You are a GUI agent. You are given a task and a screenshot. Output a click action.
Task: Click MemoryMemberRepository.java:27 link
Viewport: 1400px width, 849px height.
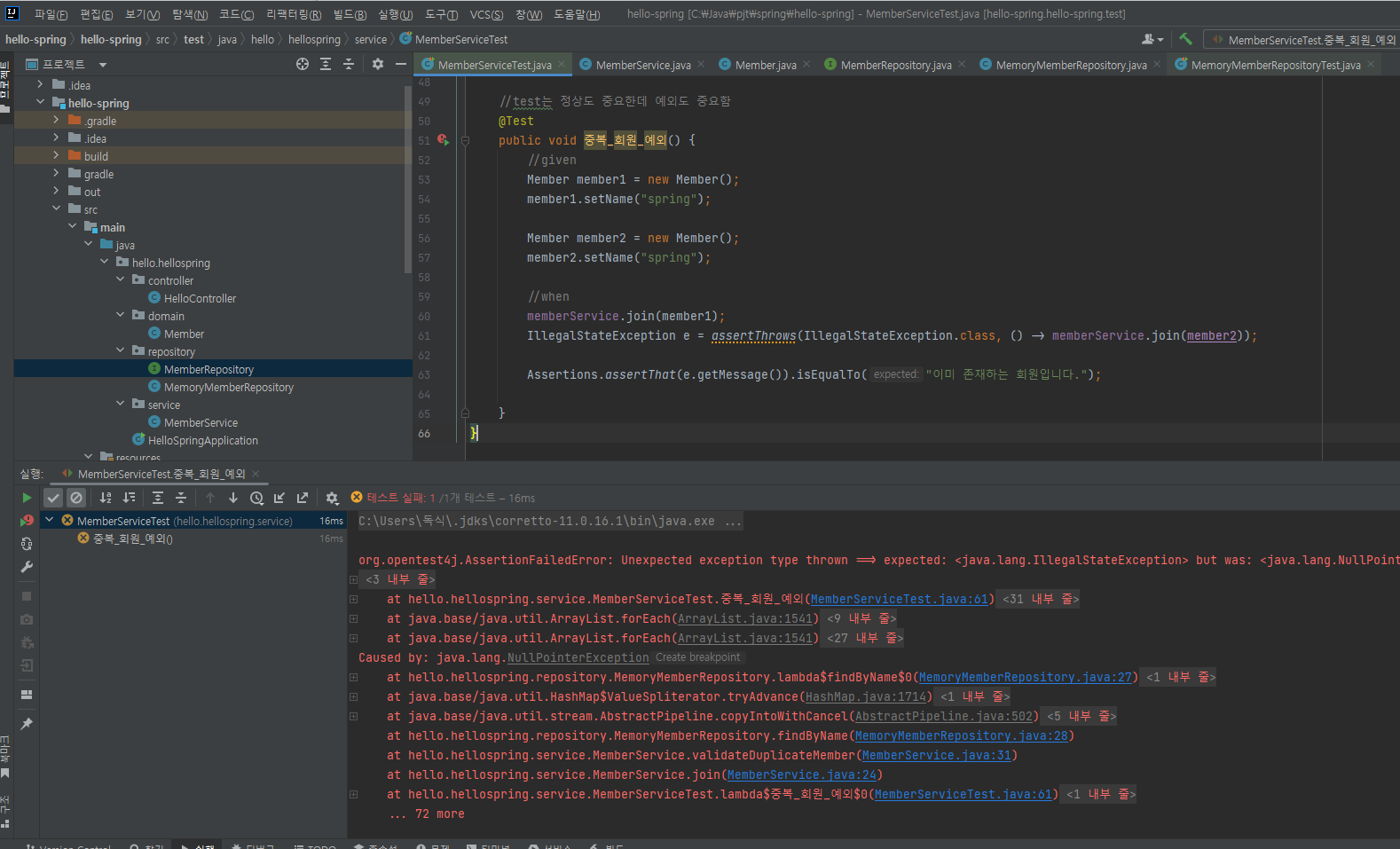coord(1025,678)
